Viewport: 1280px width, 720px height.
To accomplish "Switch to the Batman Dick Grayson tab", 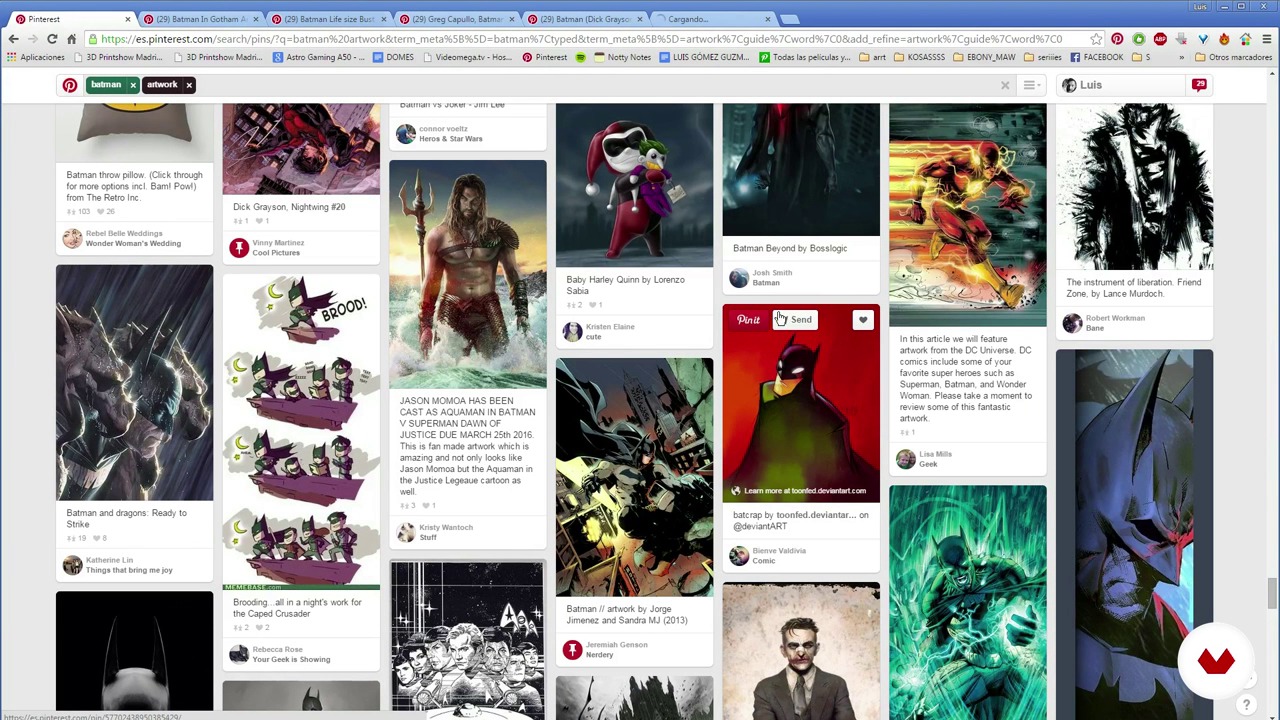I will coord(584,19).
